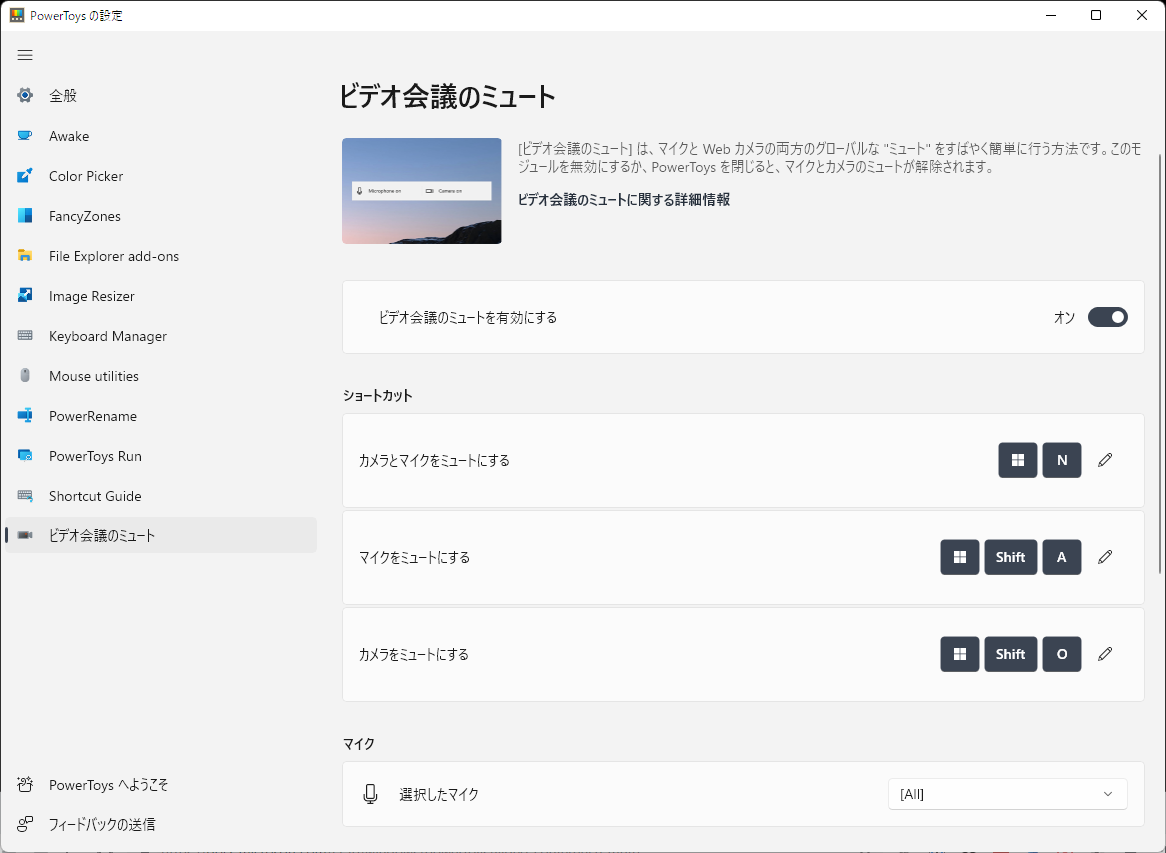Viewport: 1166px width, 853px height.
Task: Click the オン label next to the toggle
Action: [x=1064, y=318]
